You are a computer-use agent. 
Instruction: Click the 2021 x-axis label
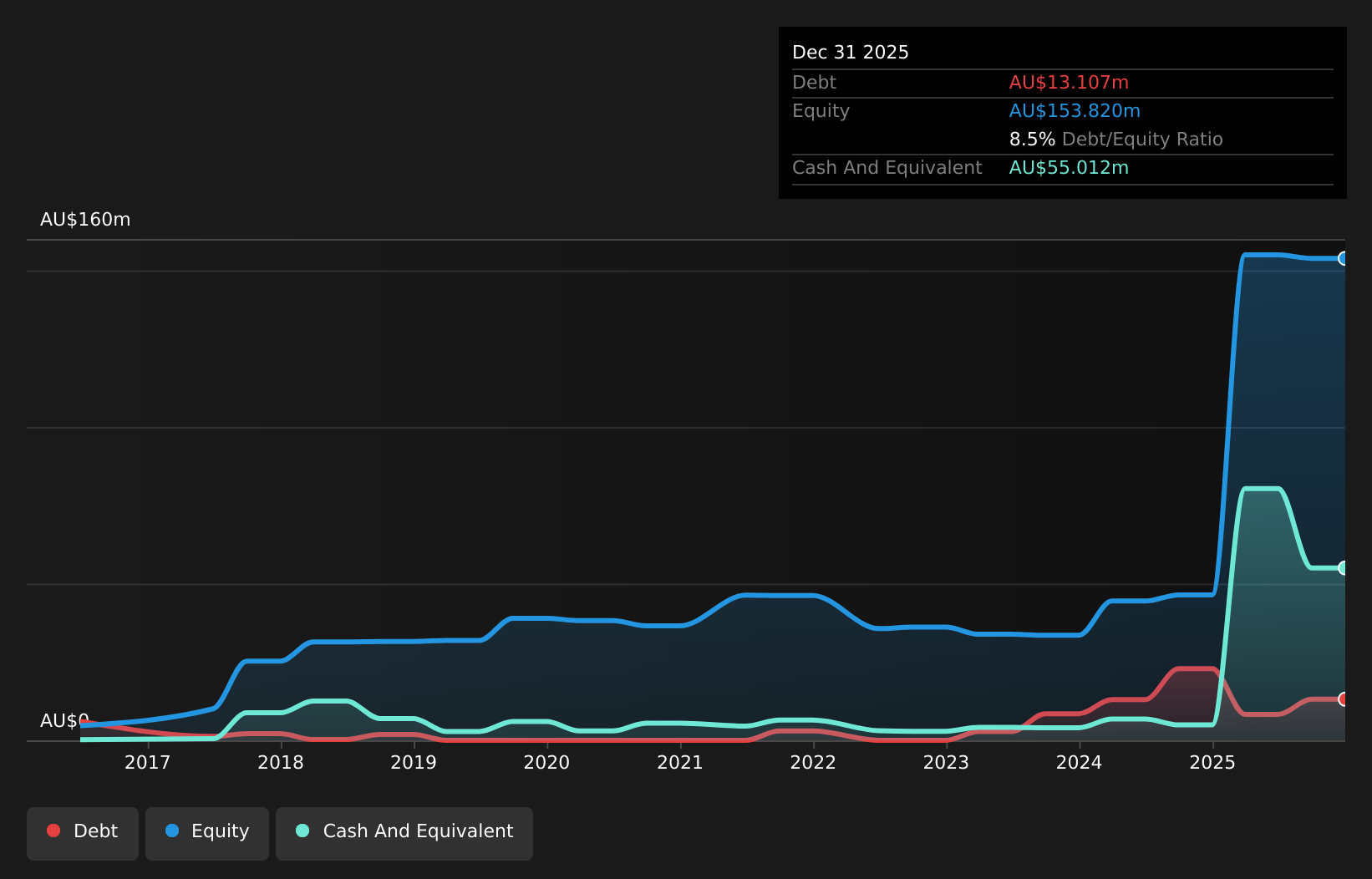[x=680, y=762]
